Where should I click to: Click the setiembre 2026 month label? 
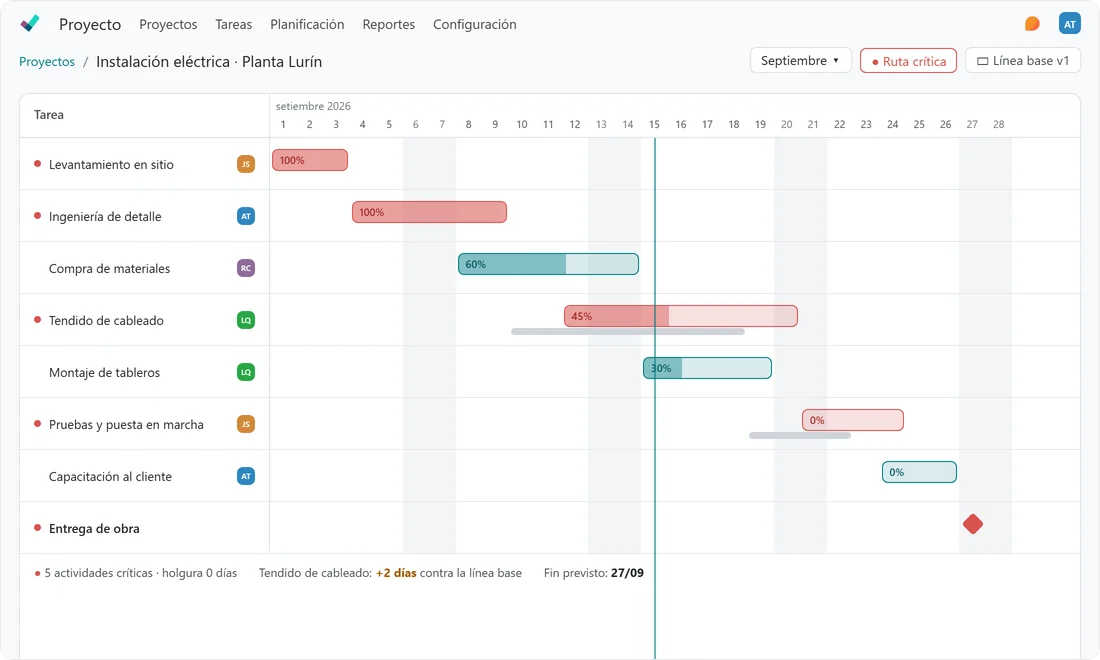pos(313,106)
